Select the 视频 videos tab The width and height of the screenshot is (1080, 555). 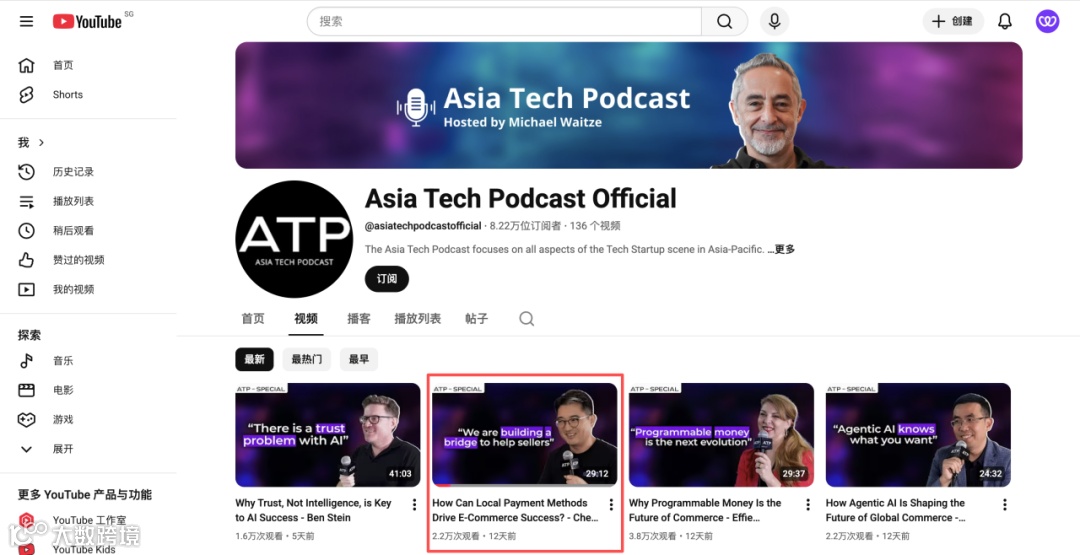coord(306,319)
